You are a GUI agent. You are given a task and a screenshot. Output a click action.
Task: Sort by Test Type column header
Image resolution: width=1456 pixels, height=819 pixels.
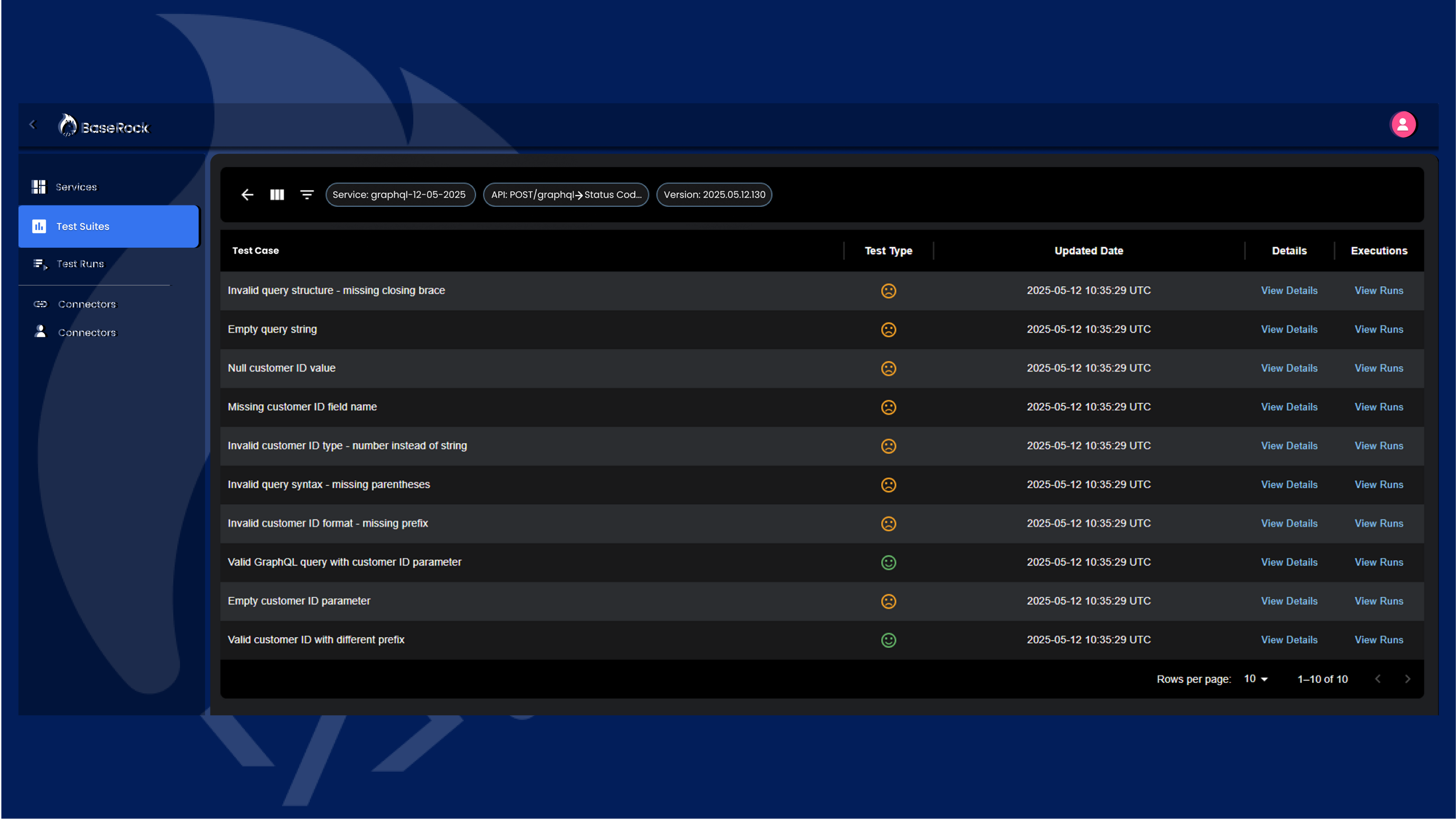click(888, 251)
